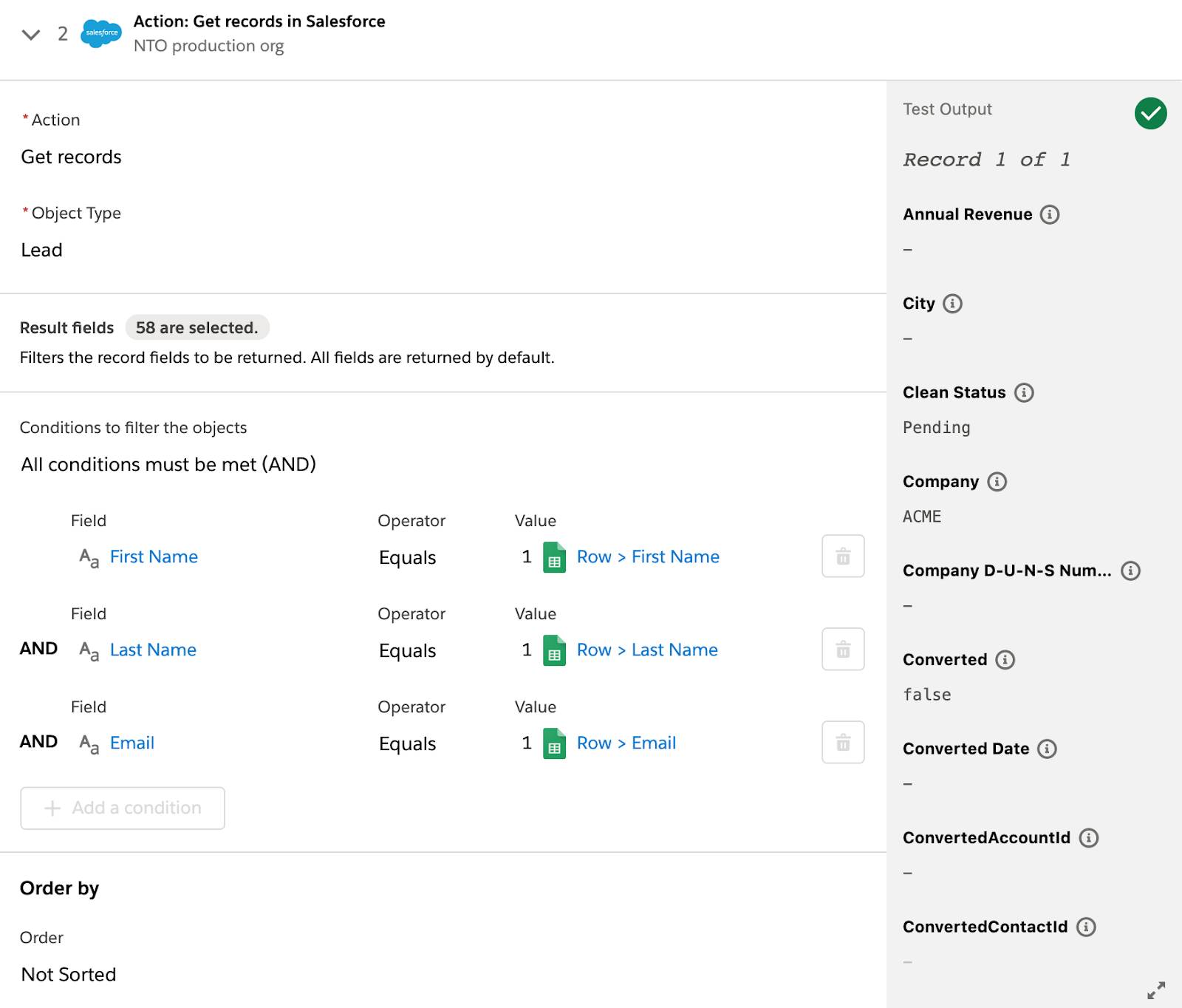Click info icon beside Company D-U-N-S Number
The width and height of the screenshot is (1182, 1008).
[1130, 571]
